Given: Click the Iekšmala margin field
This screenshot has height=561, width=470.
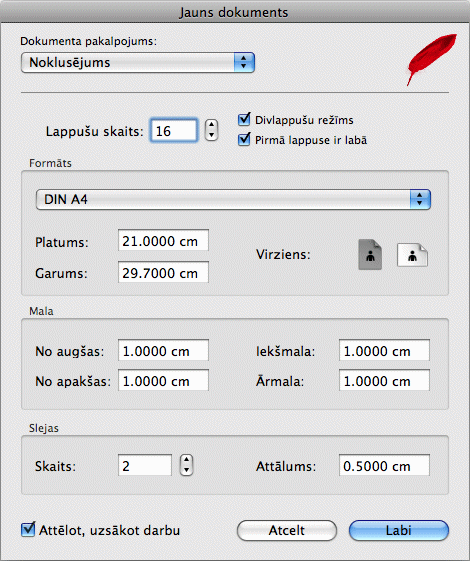Looking at the screenshot, I should click(x=385, y=350).
